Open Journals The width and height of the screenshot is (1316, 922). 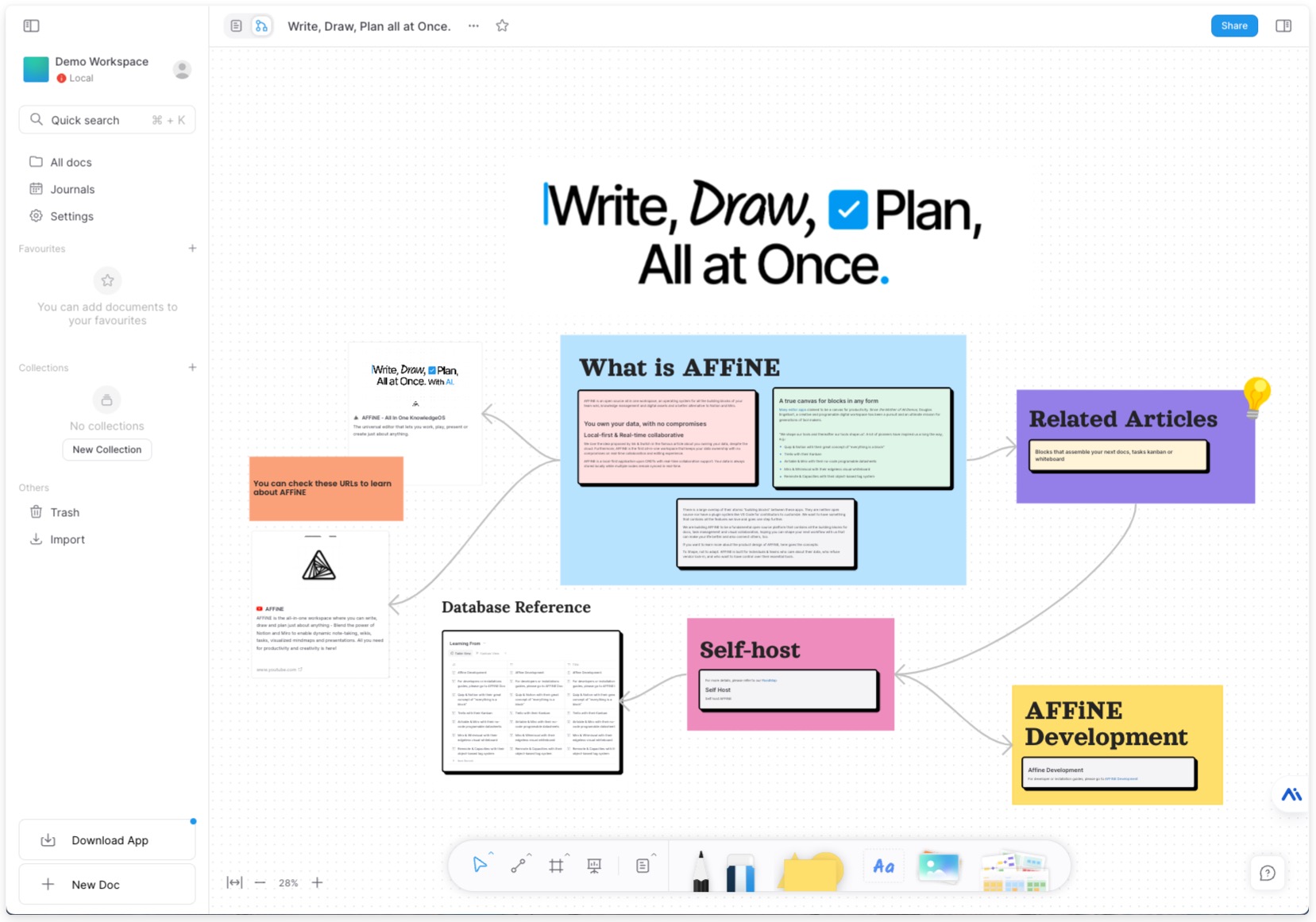click(x=107, y=189)
